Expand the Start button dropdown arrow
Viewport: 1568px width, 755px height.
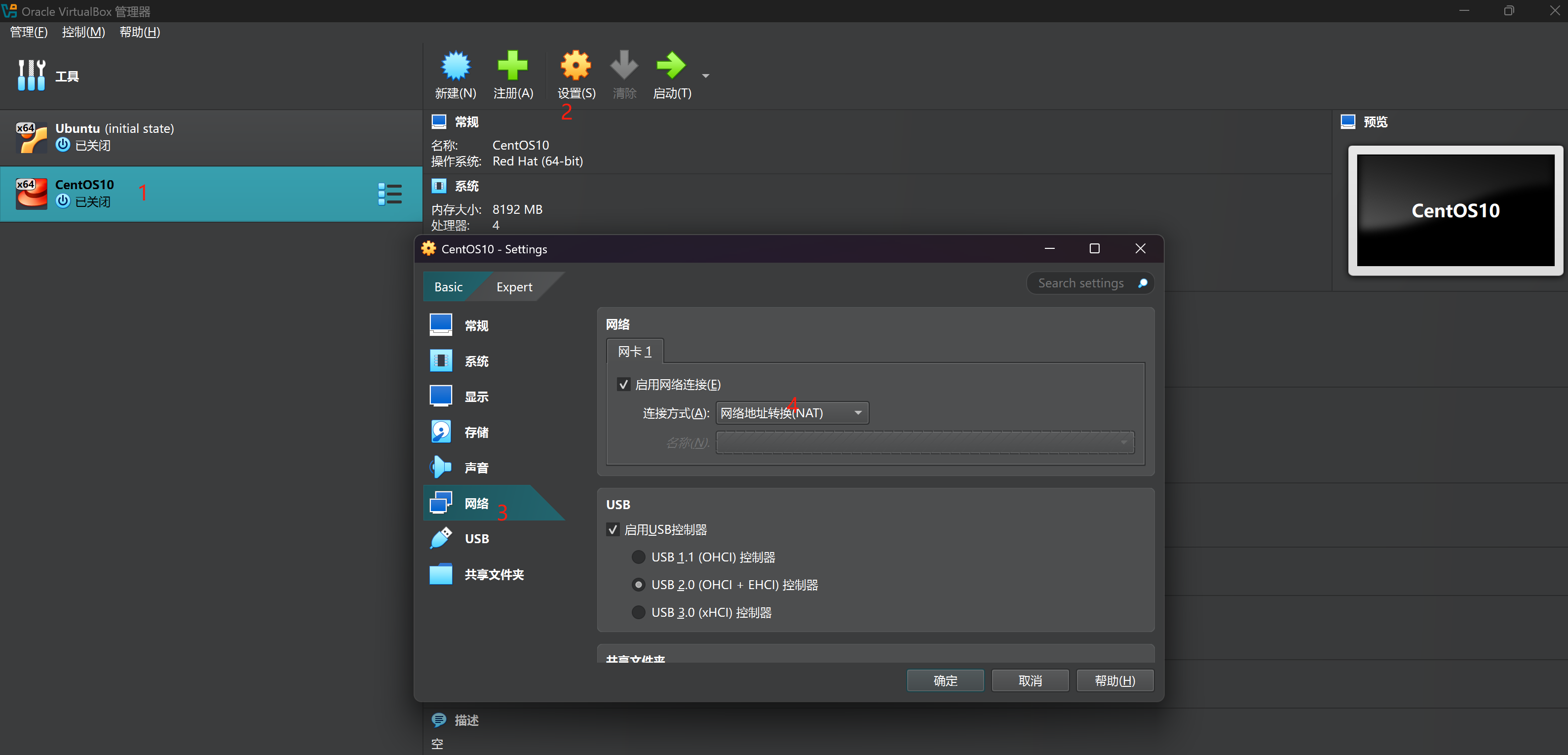point(705,76)
